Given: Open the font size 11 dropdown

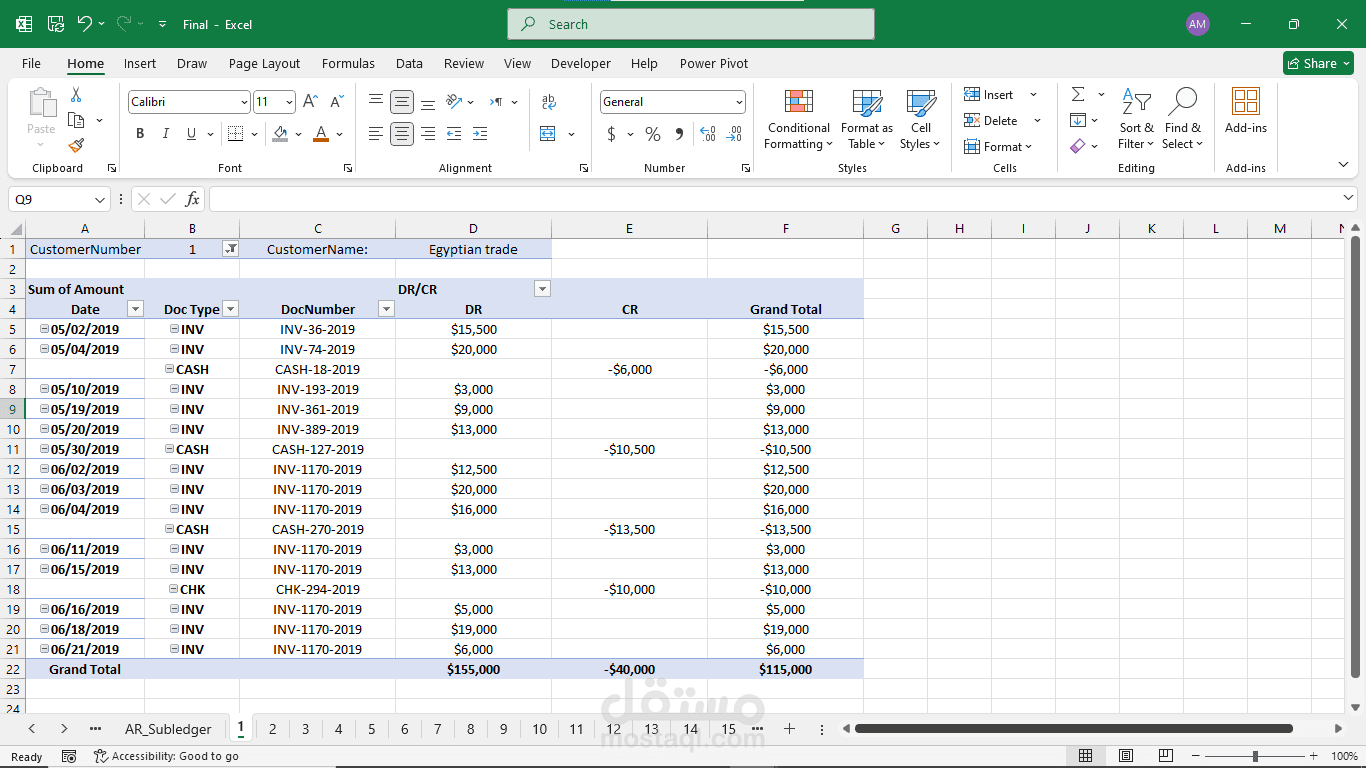Looking at the screenshot, I should pos(290,102).
